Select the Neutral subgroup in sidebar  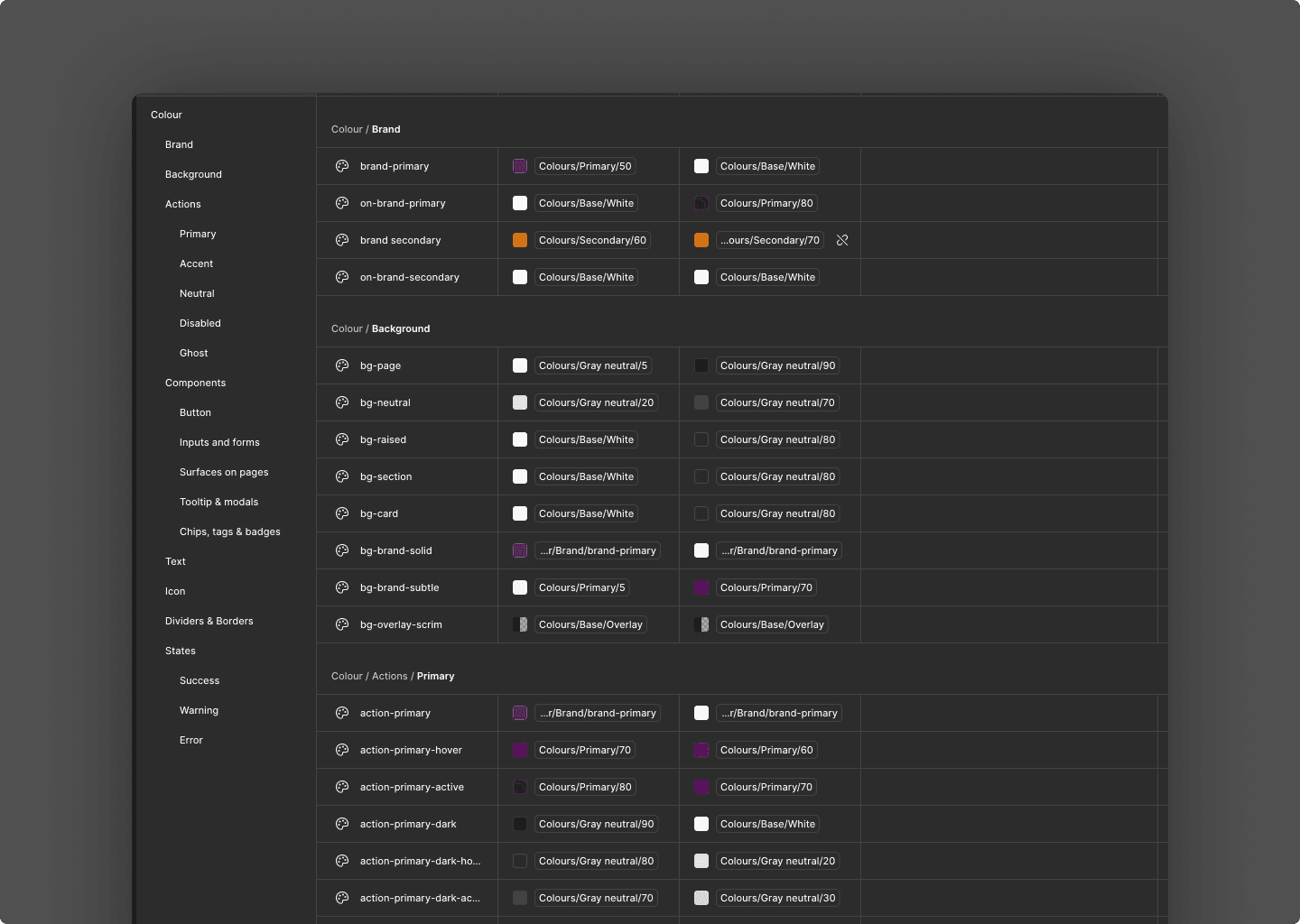[x=197, y=293]
